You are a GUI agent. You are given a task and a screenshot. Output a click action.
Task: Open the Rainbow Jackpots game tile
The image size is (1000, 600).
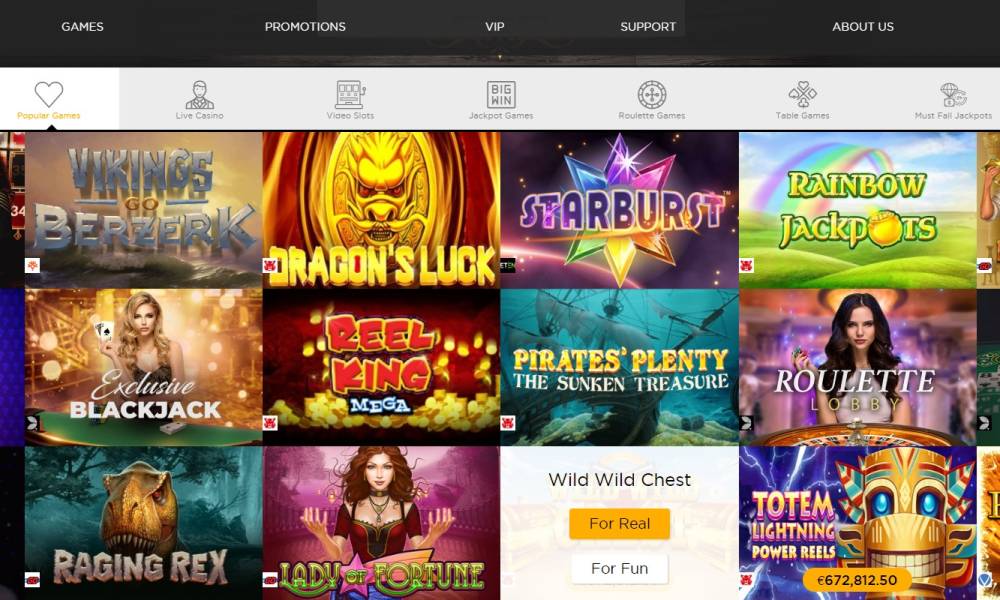coord(857,210)
